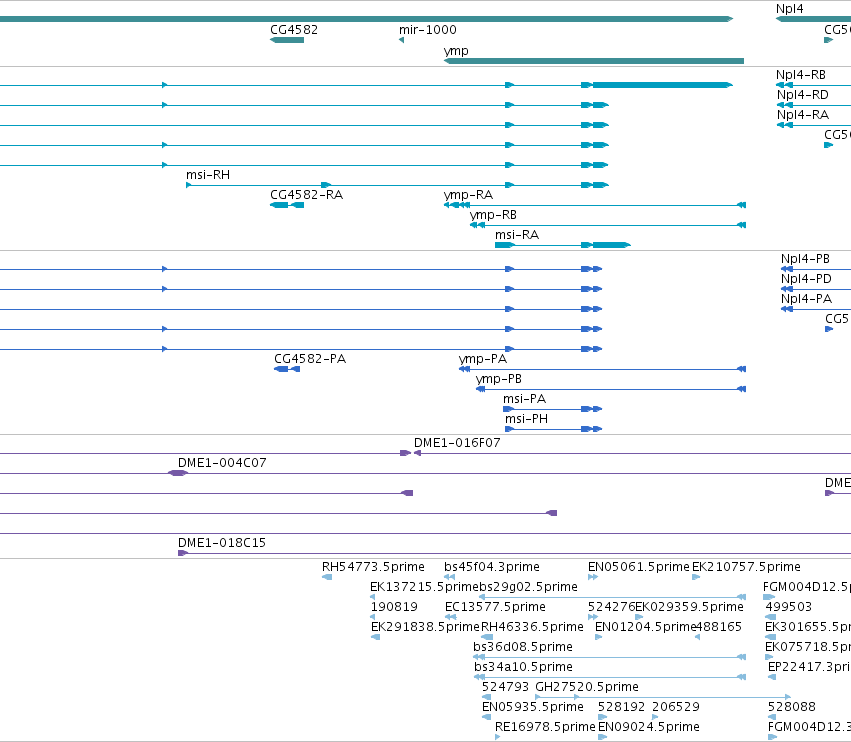
Task: Click the EK137215.5prime EST label
Action: [424, 587]
